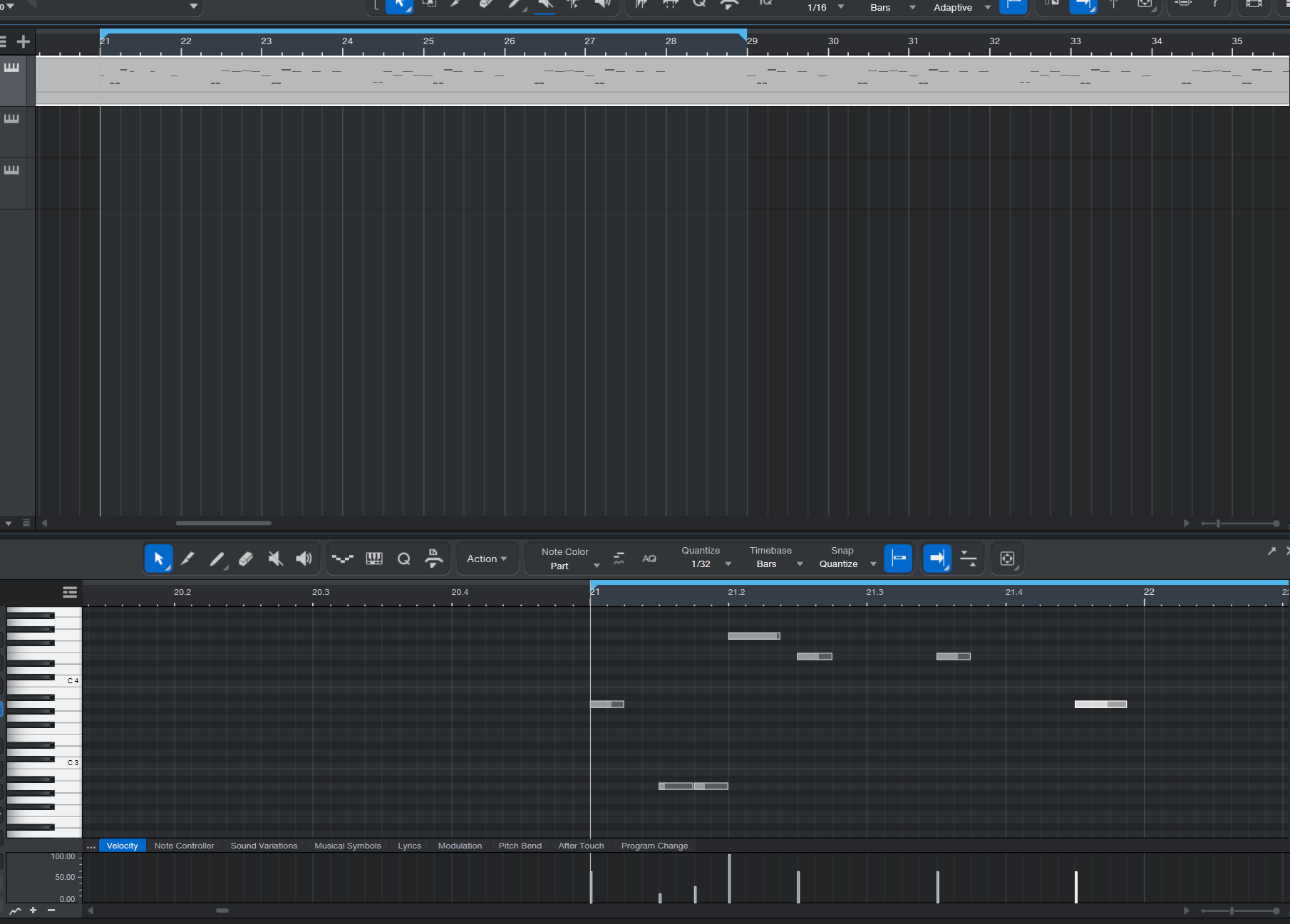
Task: Detach the editor with the arrow icon
Action: coord(1271,551)
